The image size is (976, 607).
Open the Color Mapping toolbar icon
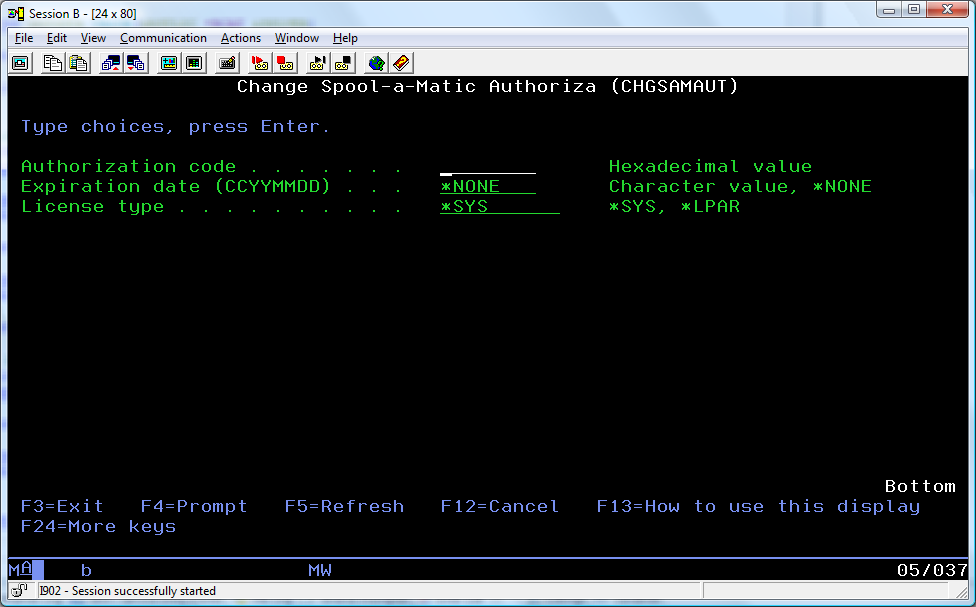coord(194,63)
